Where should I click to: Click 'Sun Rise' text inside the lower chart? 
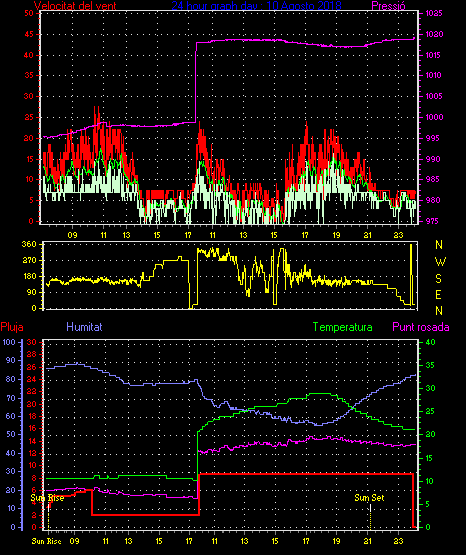47,498
